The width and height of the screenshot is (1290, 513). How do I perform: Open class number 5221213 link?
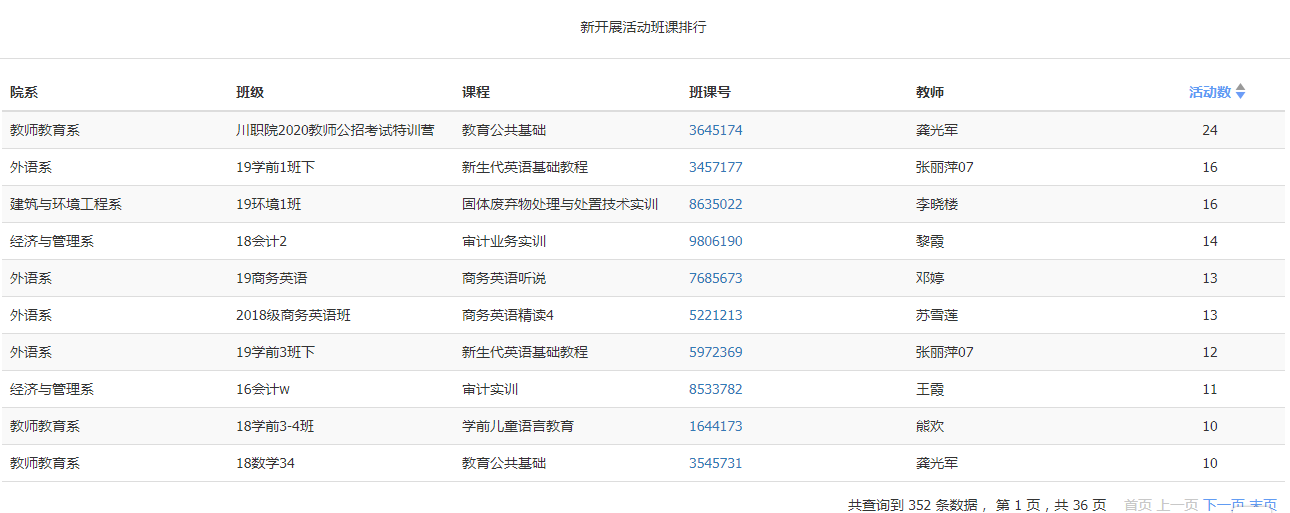(716, 315)
